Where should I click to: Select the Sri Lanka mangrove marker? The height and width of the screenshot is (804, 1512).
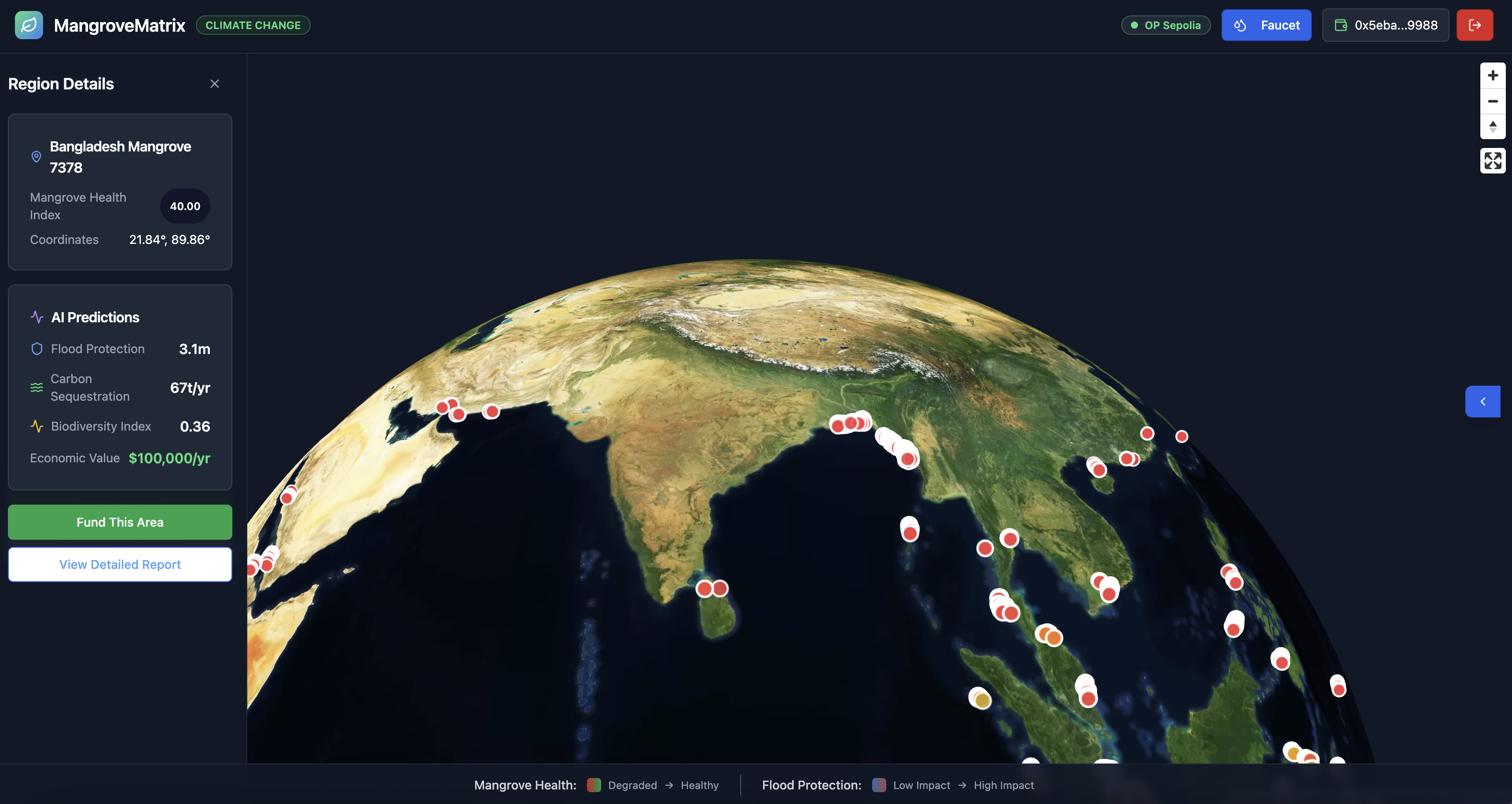coord(719,588)
